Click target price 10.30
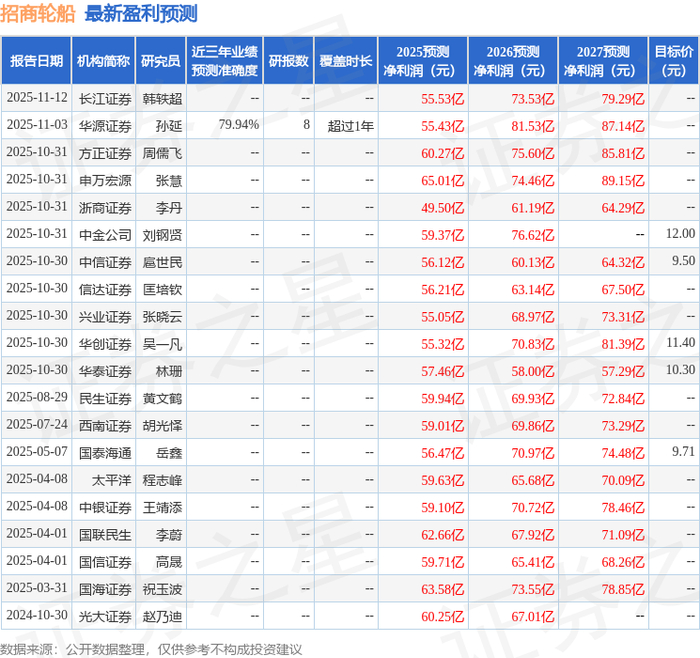This screenshot has height=658, width=700. (680, 370)
